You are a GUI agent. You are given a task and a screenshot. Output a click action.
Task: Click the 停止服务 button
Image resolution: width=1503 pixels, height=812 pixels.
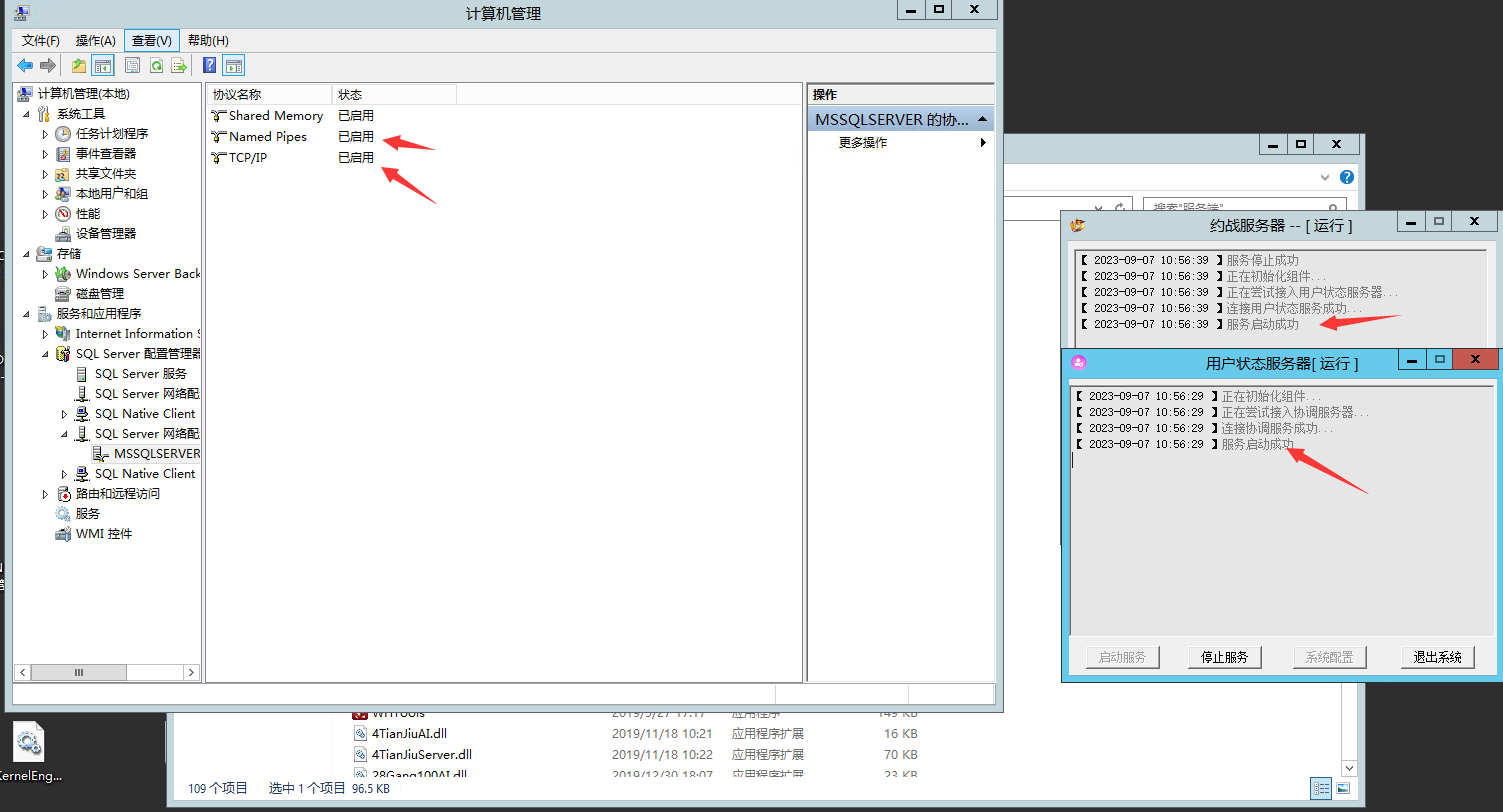(1224, 657)
